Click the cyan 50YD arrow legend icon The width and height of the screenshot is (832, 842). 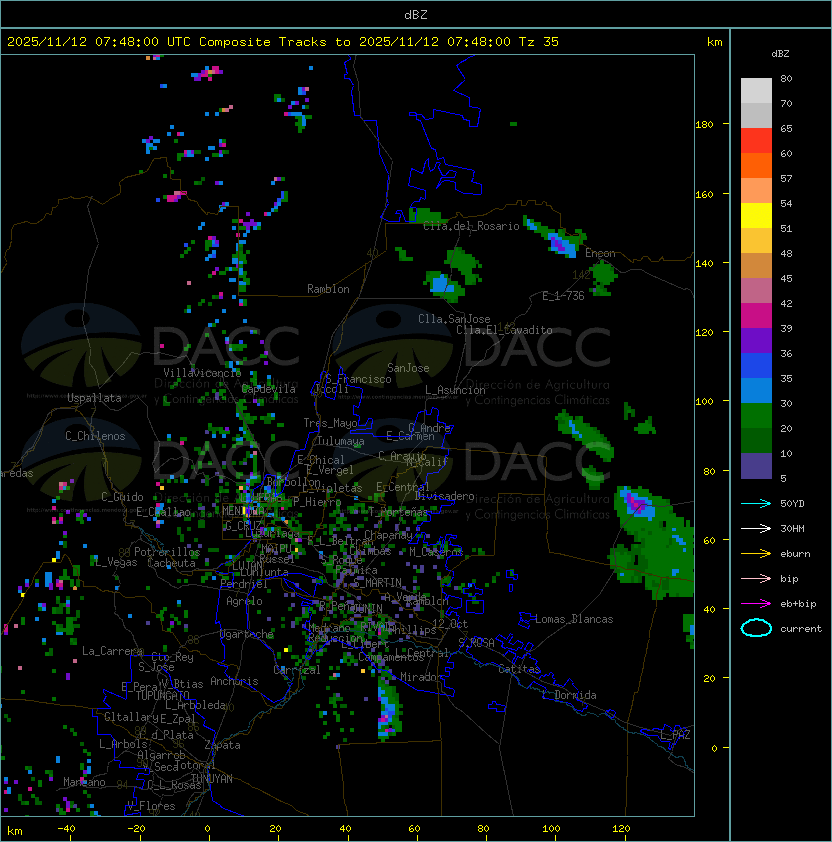tap(756, 504)
